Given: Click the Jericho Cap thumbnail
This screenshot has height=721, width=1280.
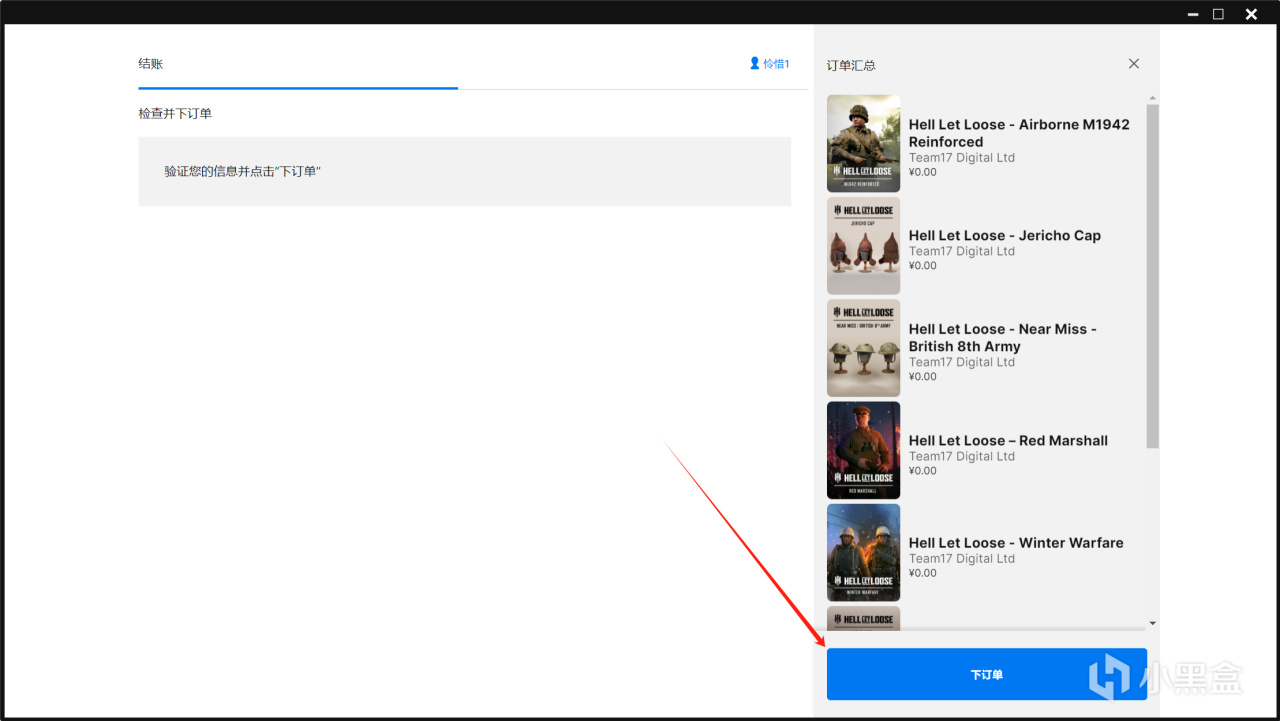Looking at the screenshot, I should (x=863, y=246).
